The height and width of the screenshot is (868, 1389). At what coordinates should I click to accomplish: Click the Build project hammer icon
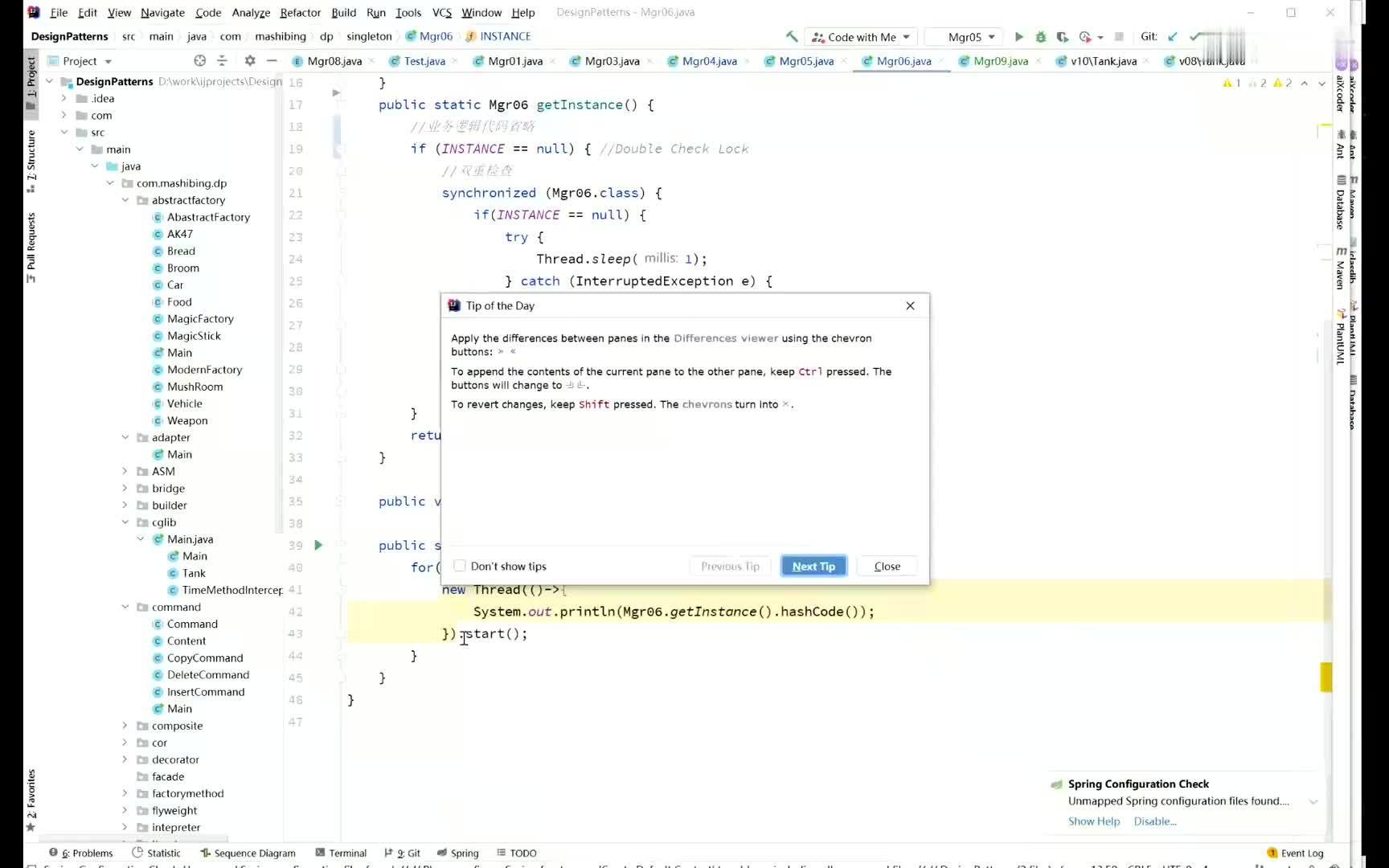792,37
